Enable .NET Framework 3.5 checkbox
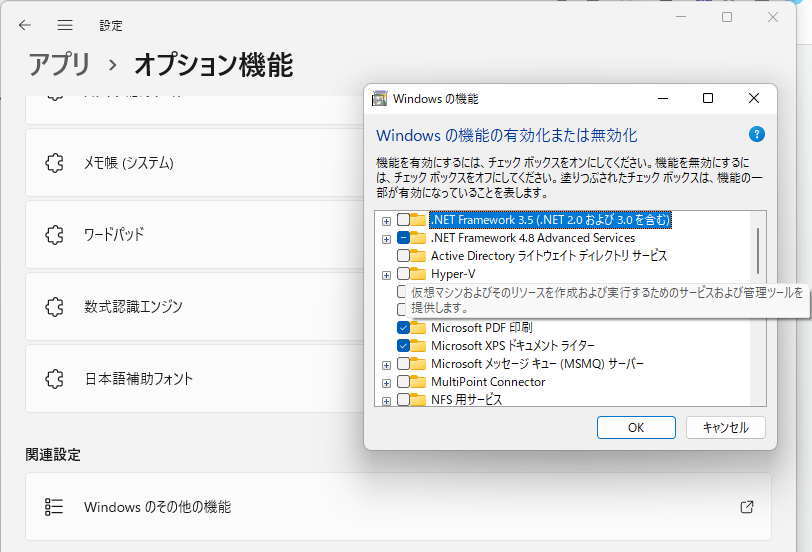Image resolution: width=812 pixels, height=552 pixels. pyautogui.click(x=403, y=220)
